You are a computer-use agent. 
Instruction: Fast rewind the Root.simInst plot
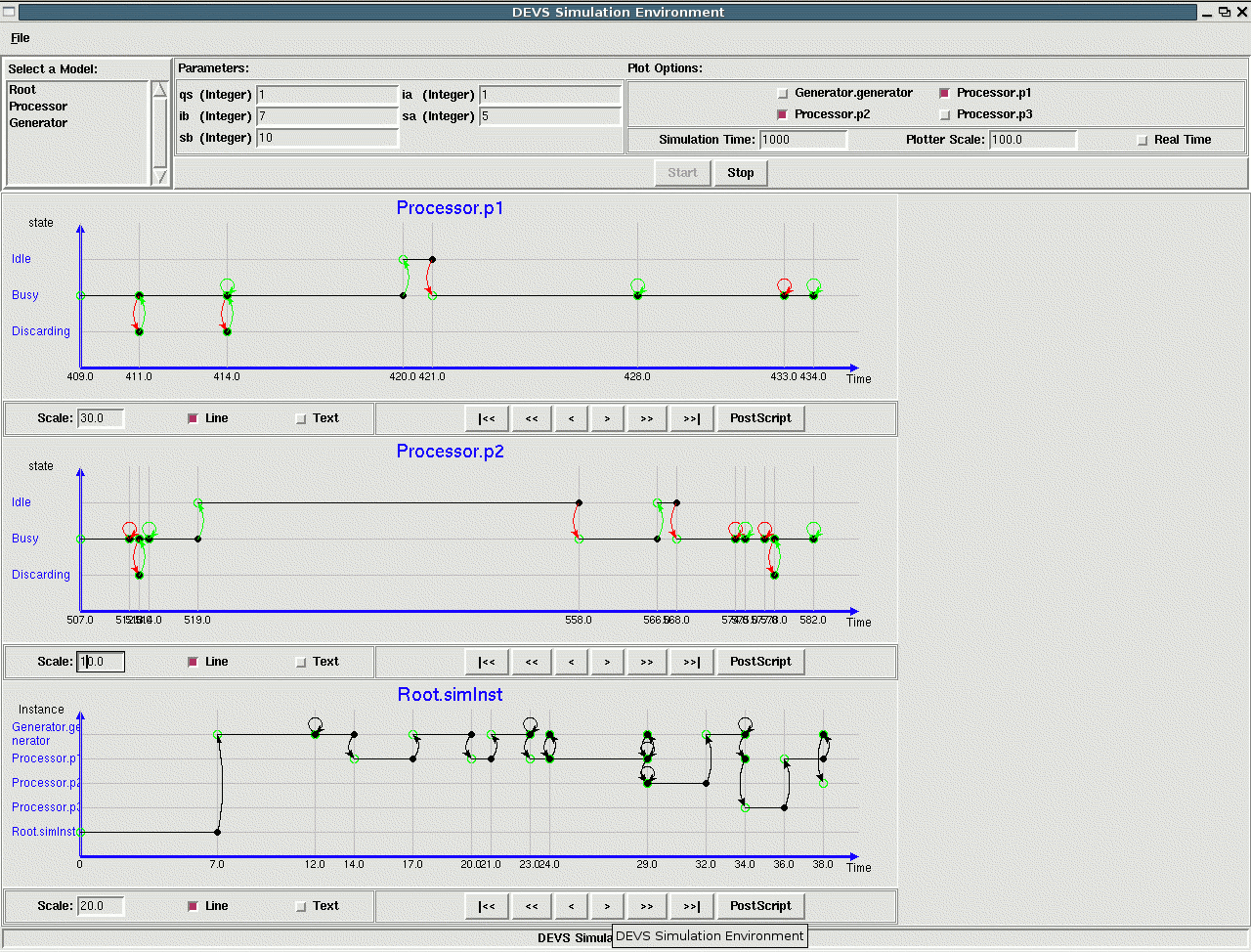(532, 906)
